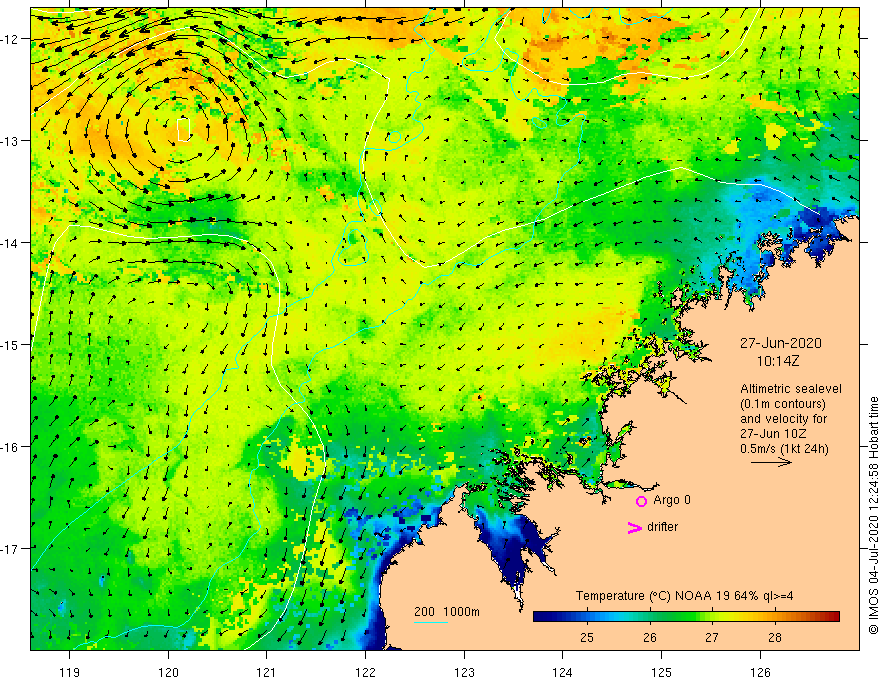Click the 'velocity for' legend line
The width and height of the screenshot is (880, 680).
(783, 419)
